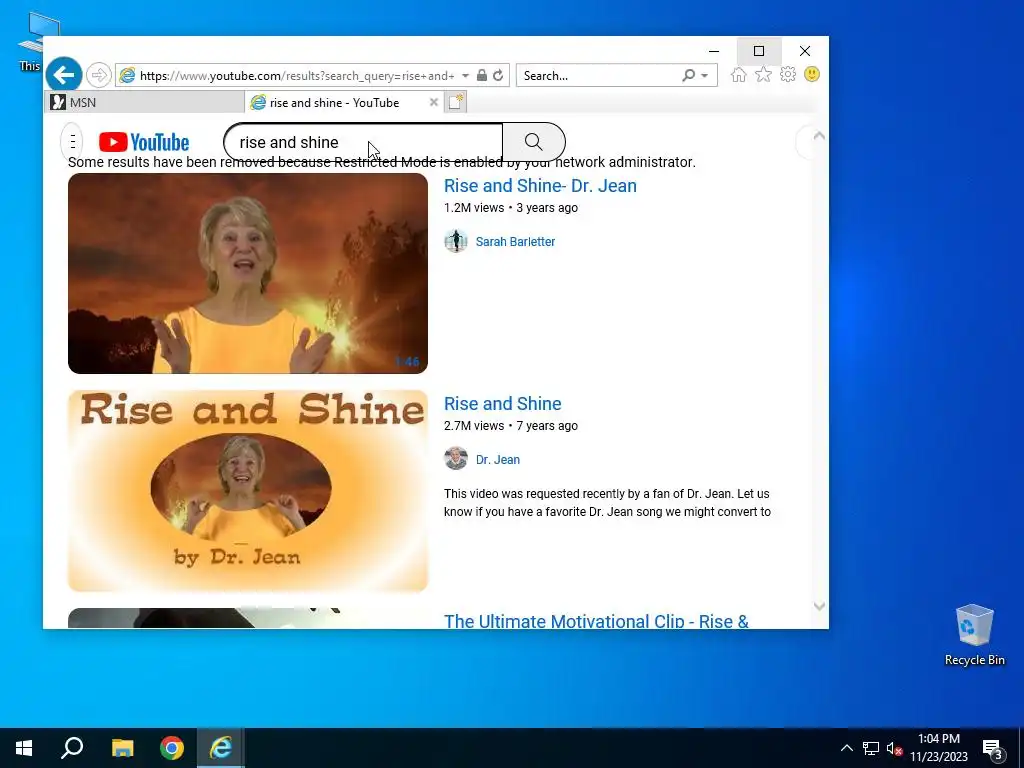Click the description text about Dr. Jean fan

607,503
